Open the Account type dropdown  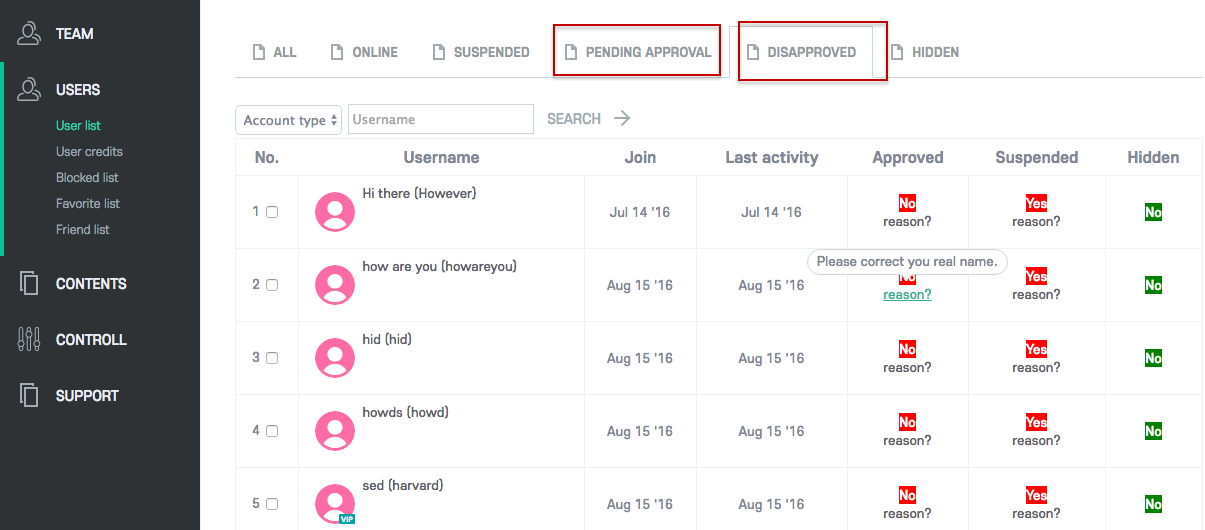point(288,120)
